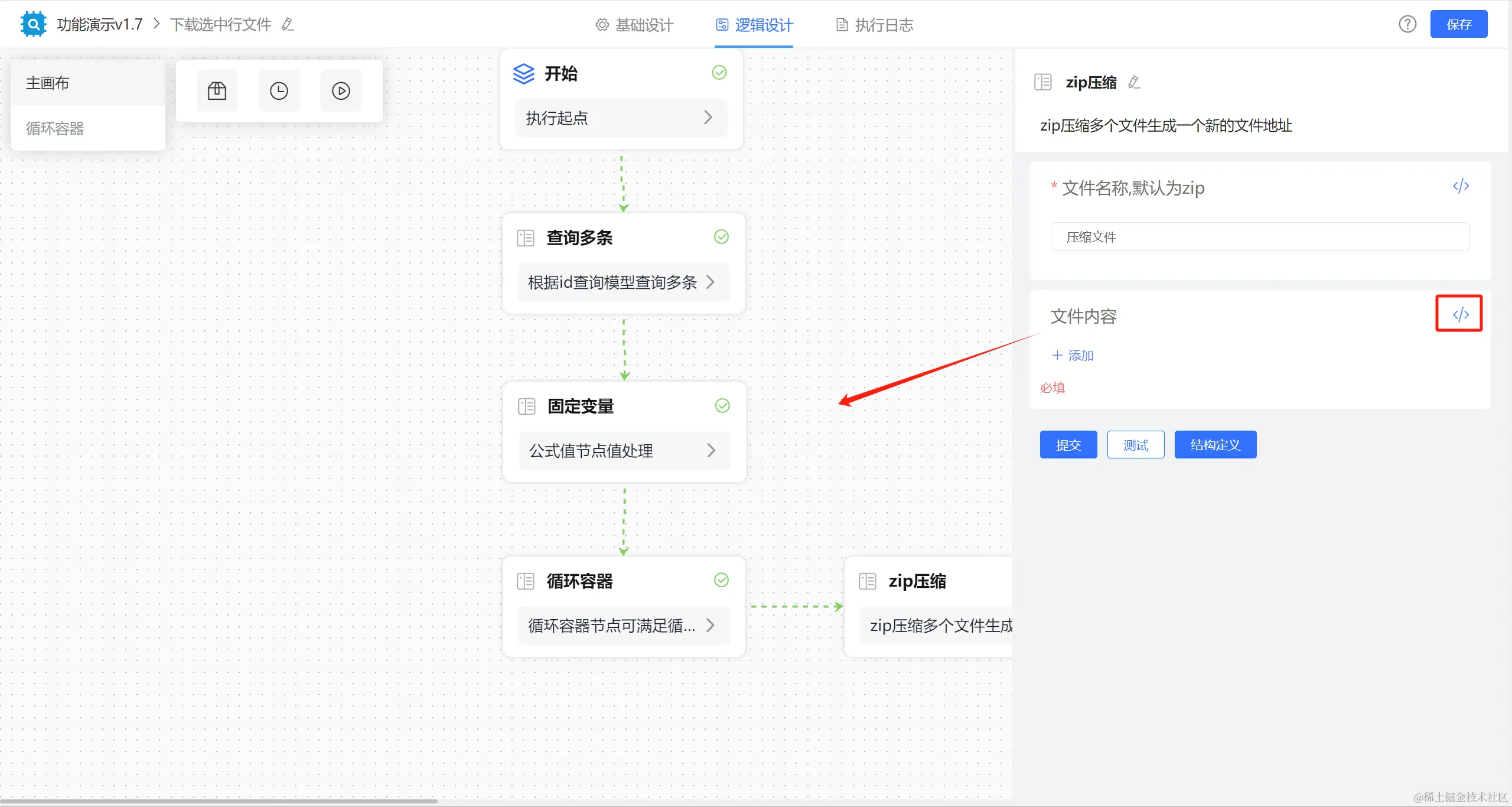Click code icon beside 文件名称 field
Screen dimensions: 1512x807
click(1461, 186)
